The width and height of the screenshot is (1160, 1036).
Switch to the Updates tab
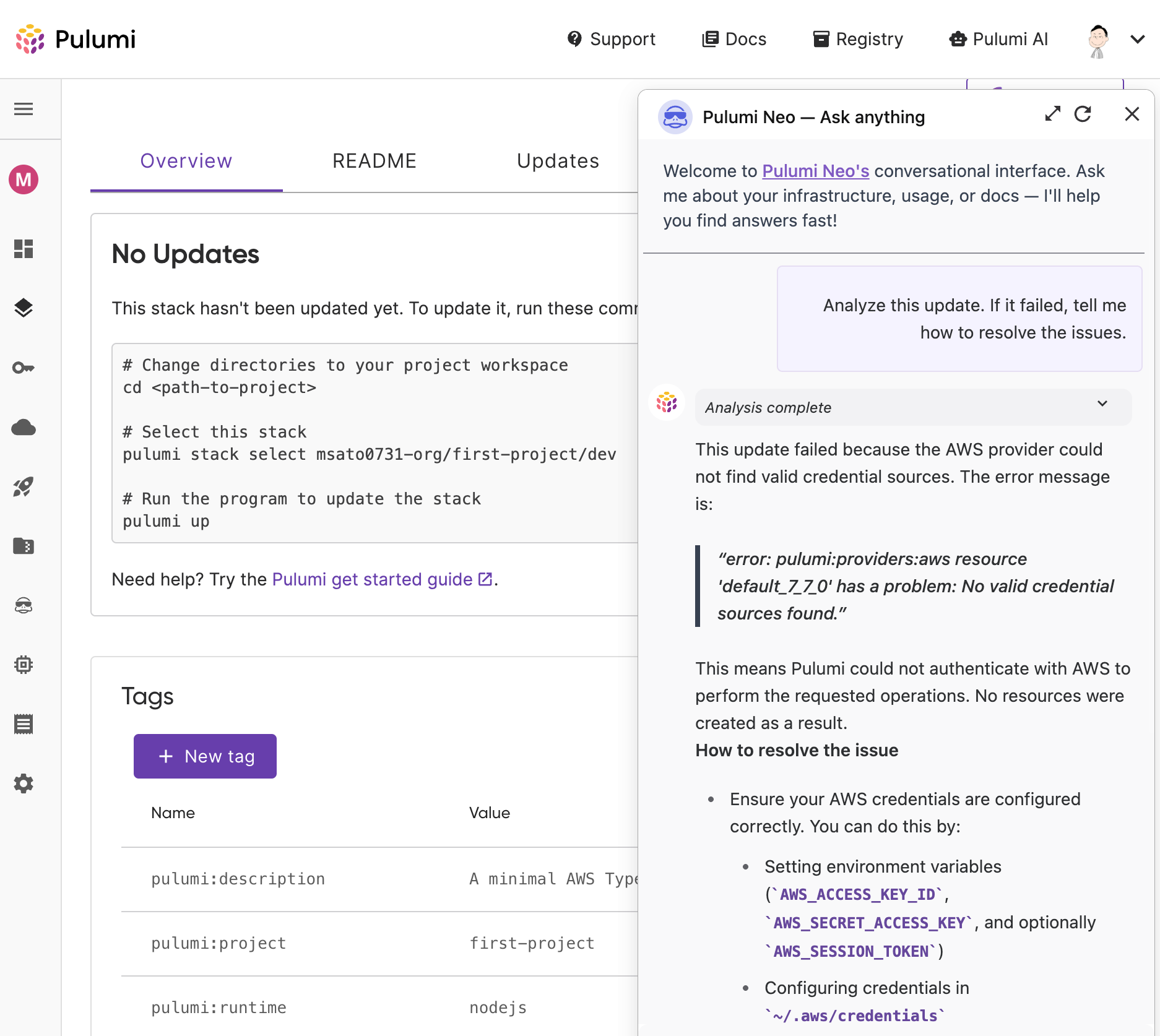(558, 161)
